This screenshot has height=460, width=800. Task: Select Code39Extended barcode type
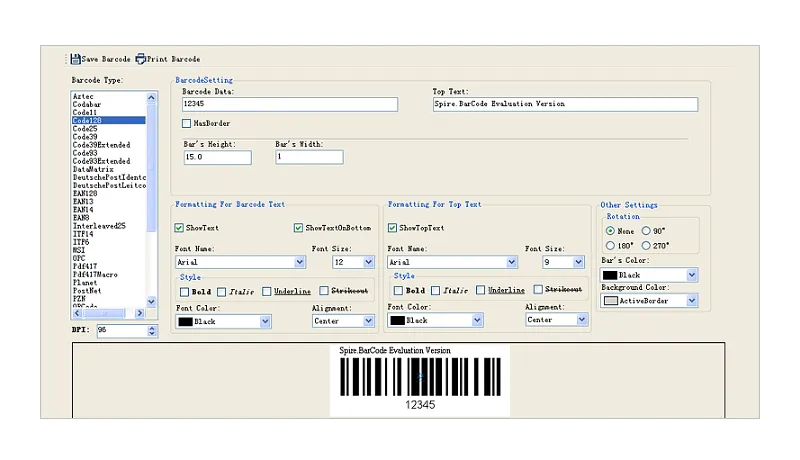[109, 145]
